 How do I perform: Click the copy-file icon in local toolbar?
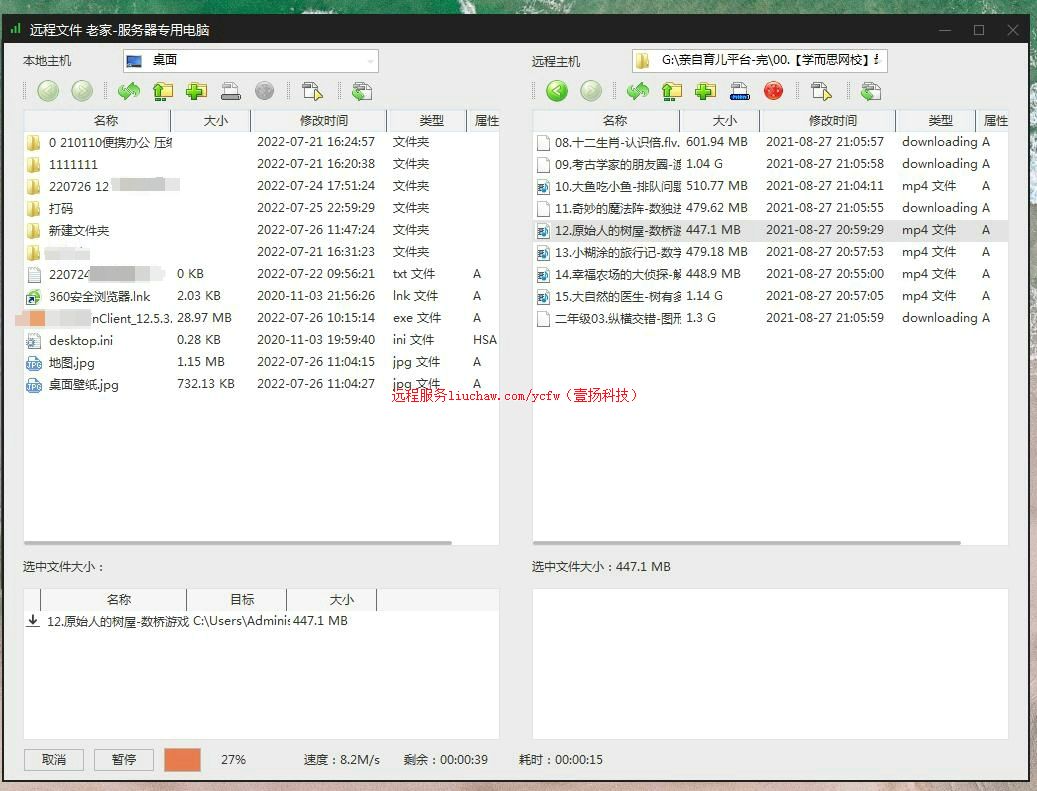click(312, 91)
